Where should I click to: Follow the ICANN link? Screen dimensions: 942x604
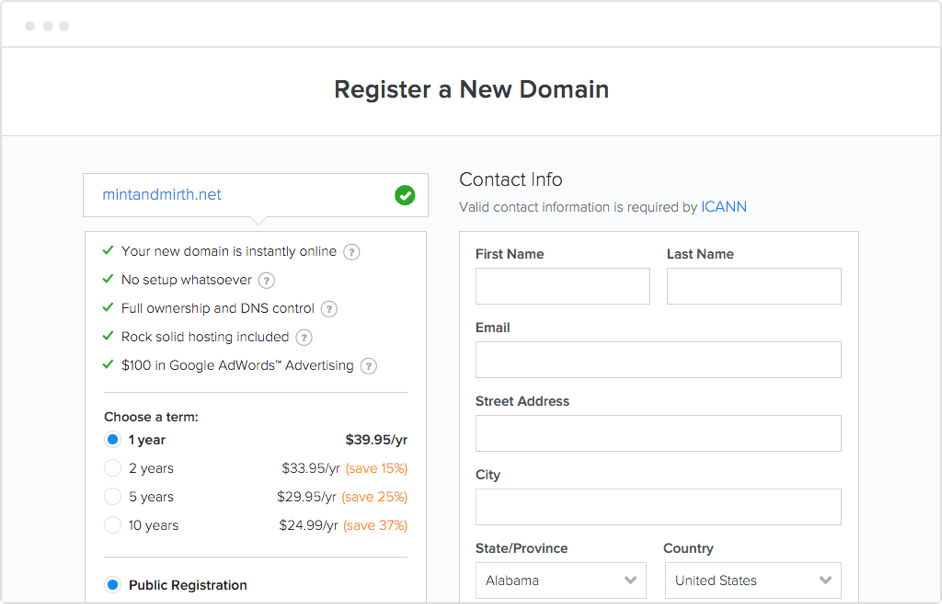pos(724,207)
